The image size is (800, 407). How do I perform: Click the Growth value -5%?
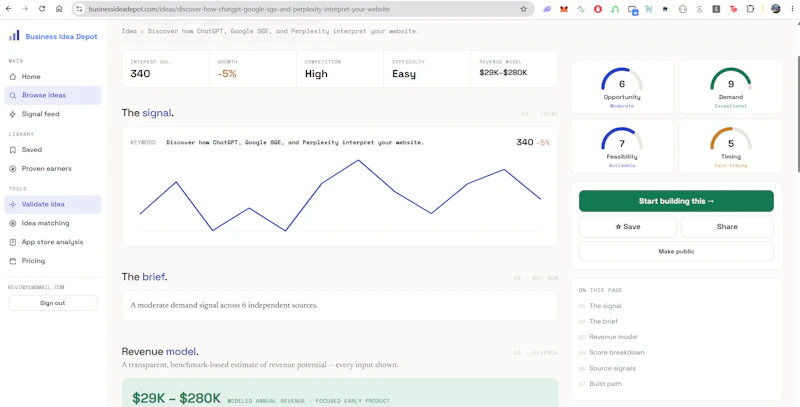coord(227,74)
